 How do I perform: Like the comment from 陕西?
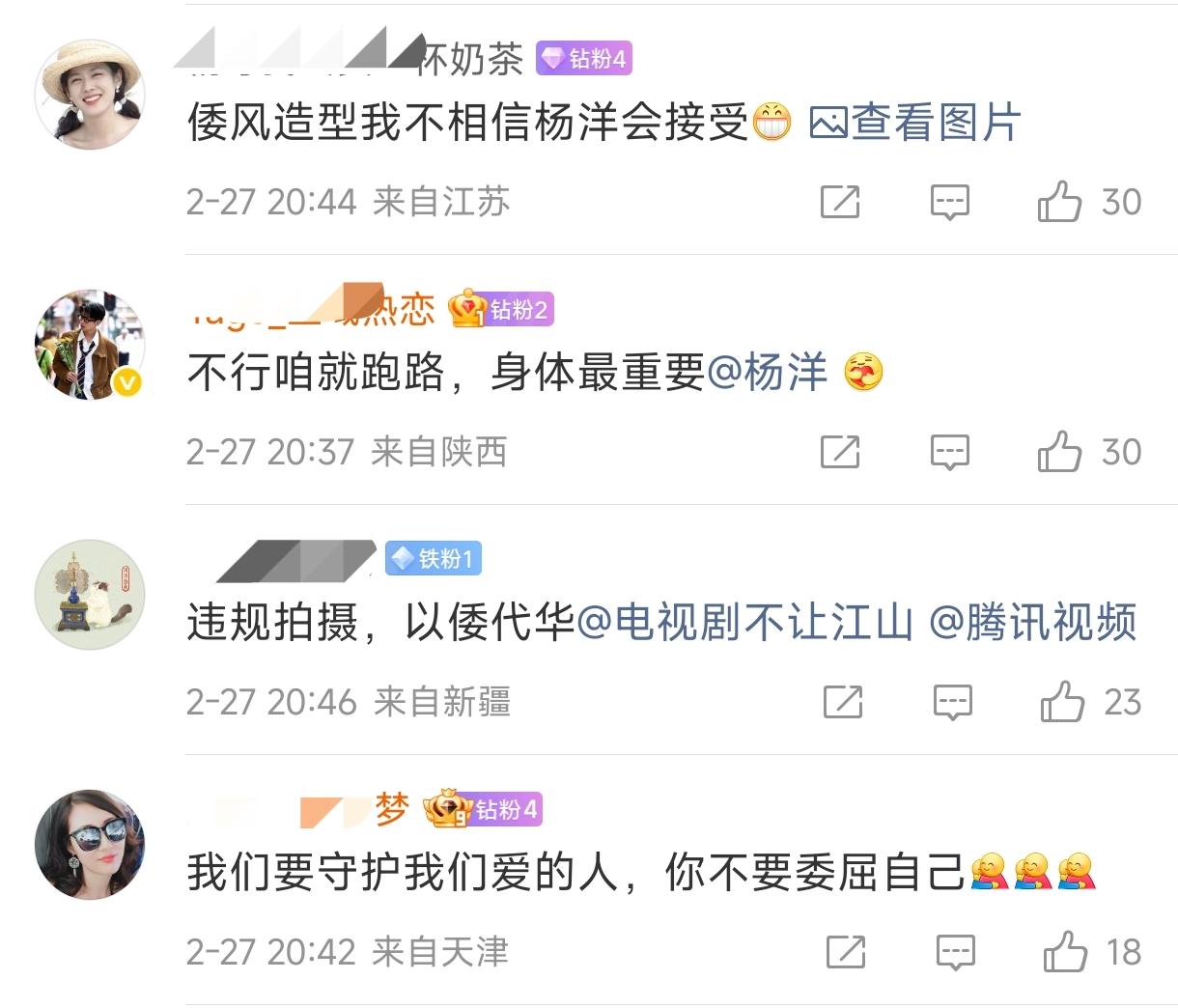pyautogui.click(x=1059, y=452)
